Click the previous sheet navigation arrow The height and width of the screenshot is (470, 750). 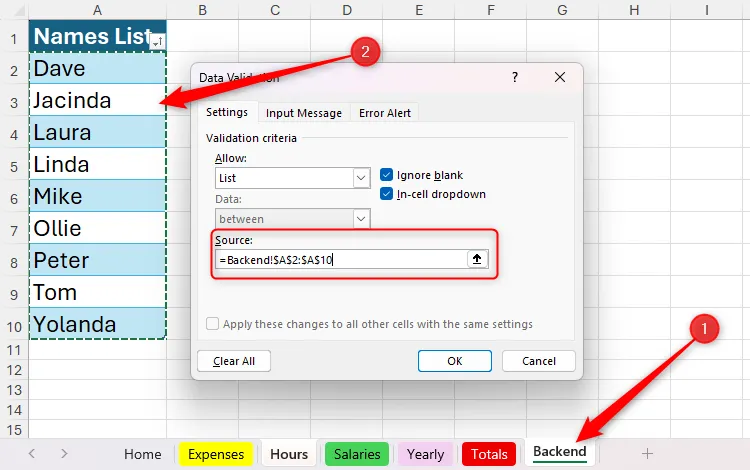[x=32, y=453]
